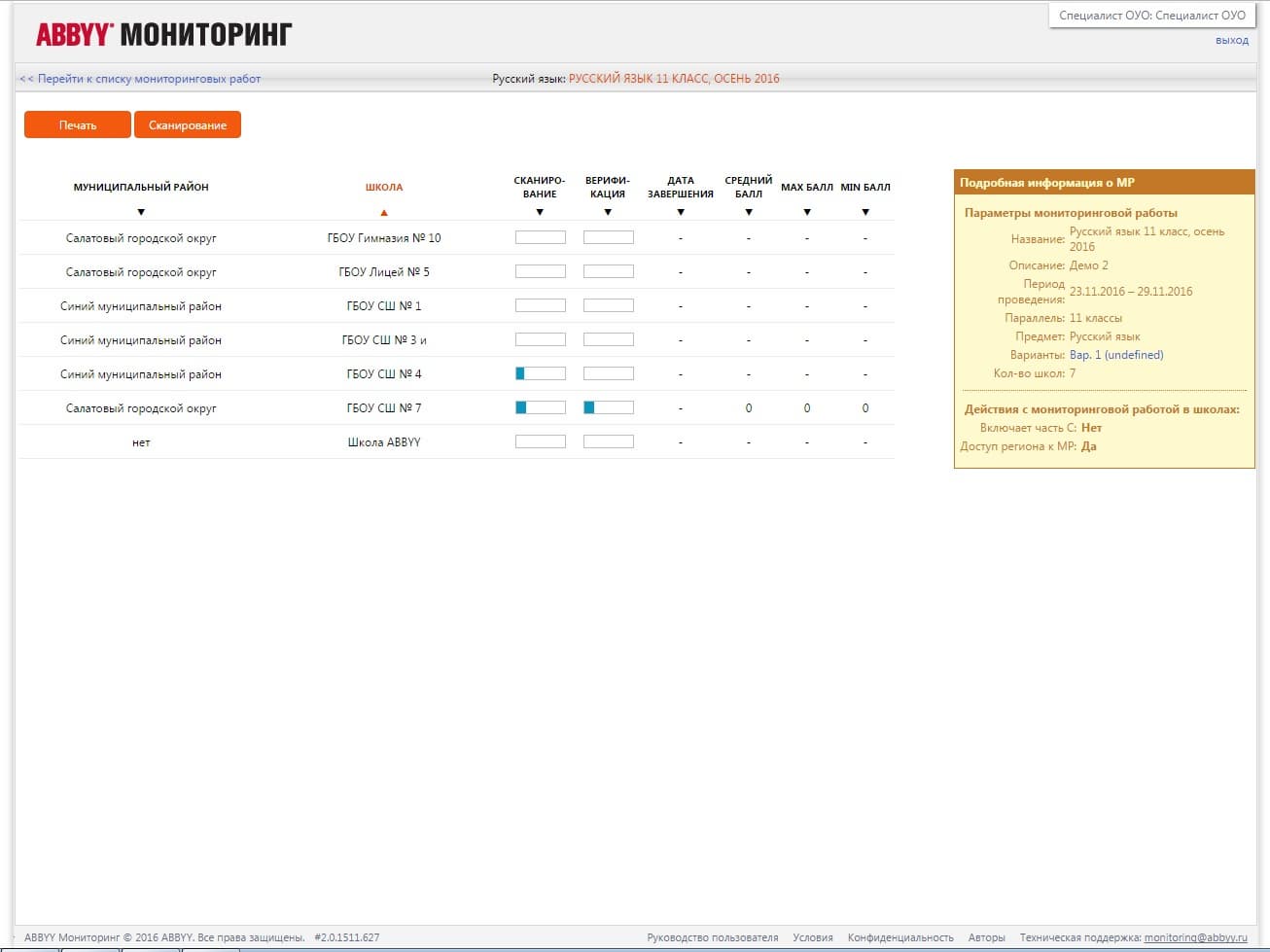The image size is (1270, 952).
Task: Sort by MIN БАЛЛ column arrow
Action: click(865, 212)
